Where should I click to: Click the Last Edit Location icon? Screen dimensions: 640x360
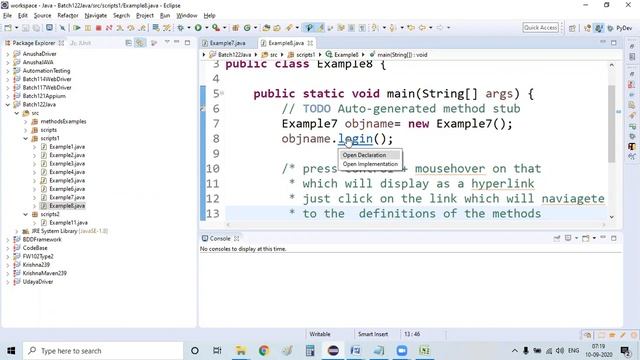click(411, 28)
